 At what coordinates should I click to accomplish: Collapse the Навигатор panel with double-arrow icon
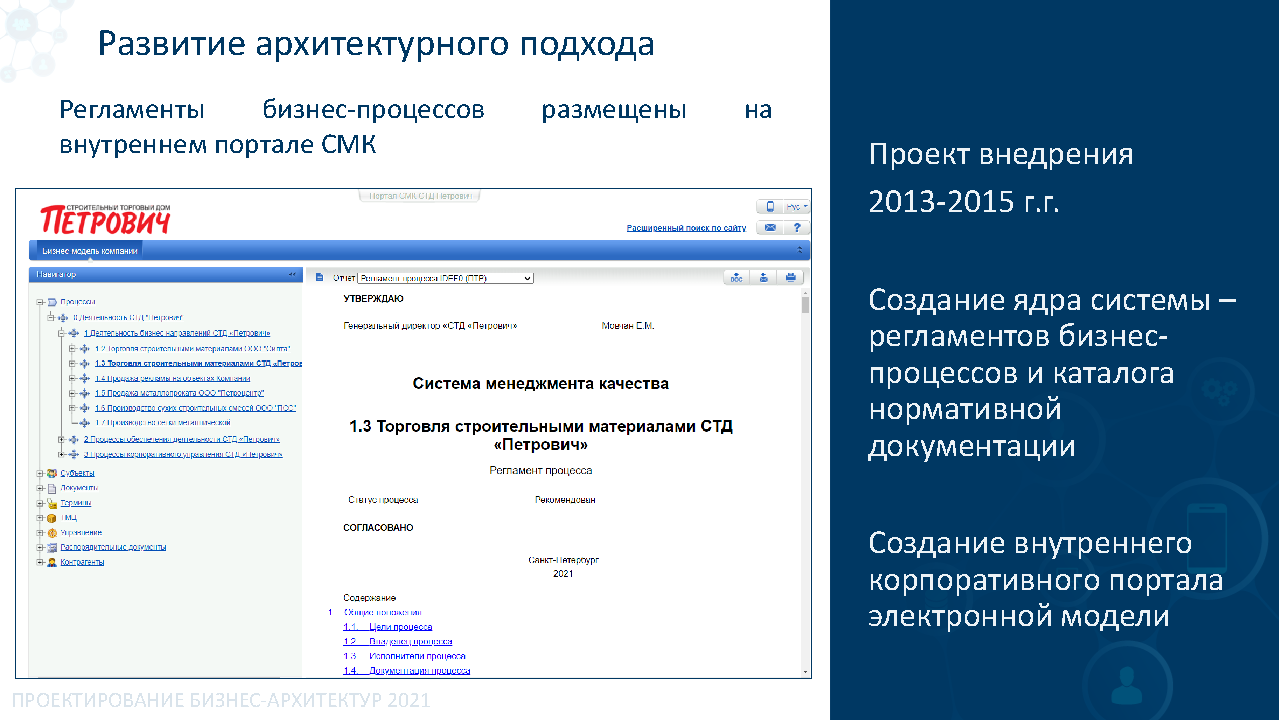click(292, 274)
